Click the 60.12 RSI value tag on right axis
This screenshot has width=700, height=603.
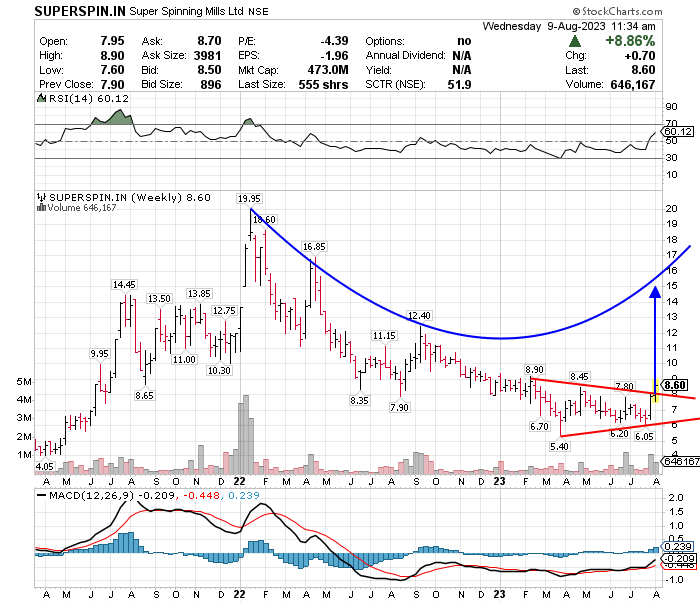pyautogui.click(x=678, y=132)
